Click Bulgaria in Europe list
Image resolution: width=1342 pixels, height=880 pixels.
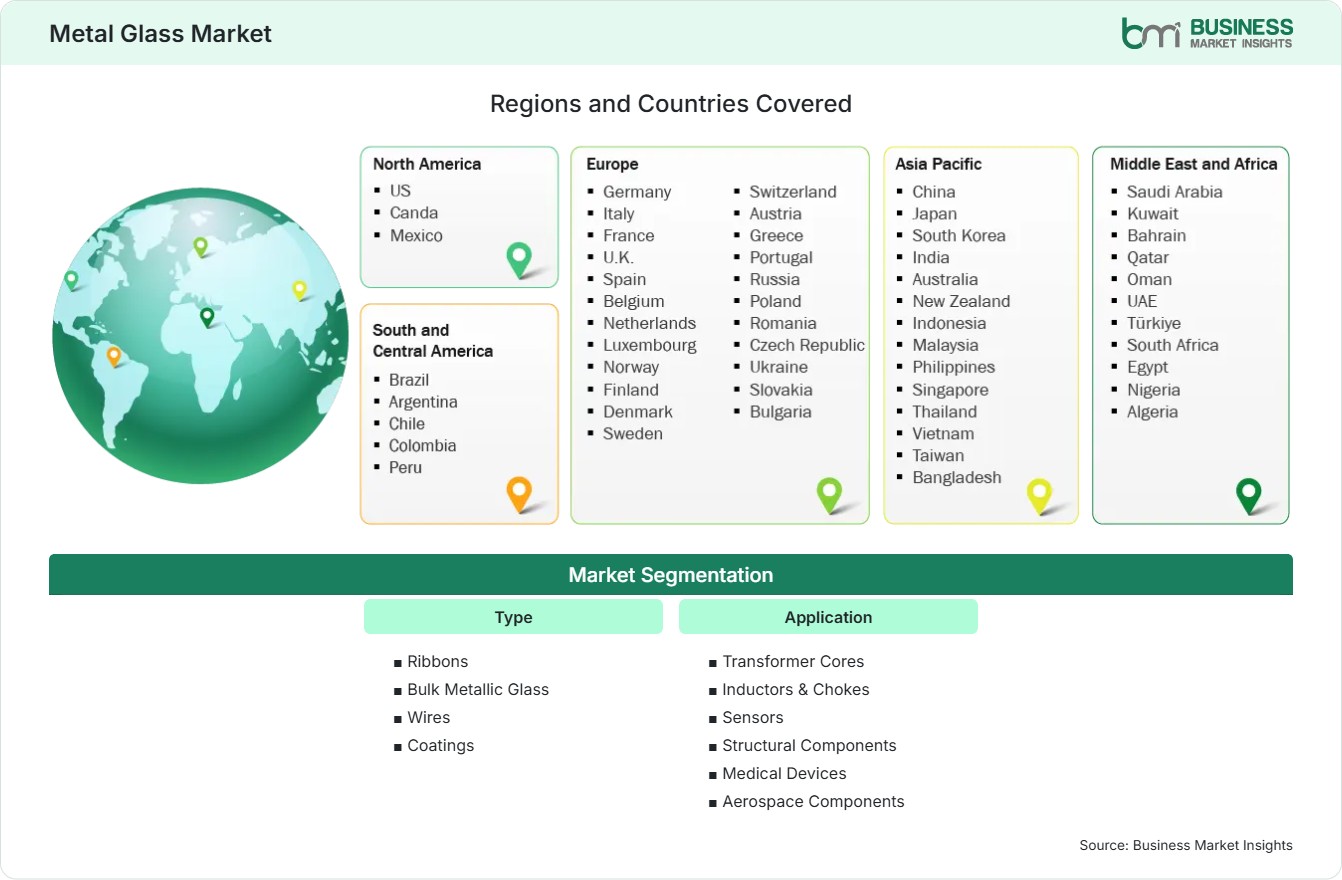click(x=781, y=411)
